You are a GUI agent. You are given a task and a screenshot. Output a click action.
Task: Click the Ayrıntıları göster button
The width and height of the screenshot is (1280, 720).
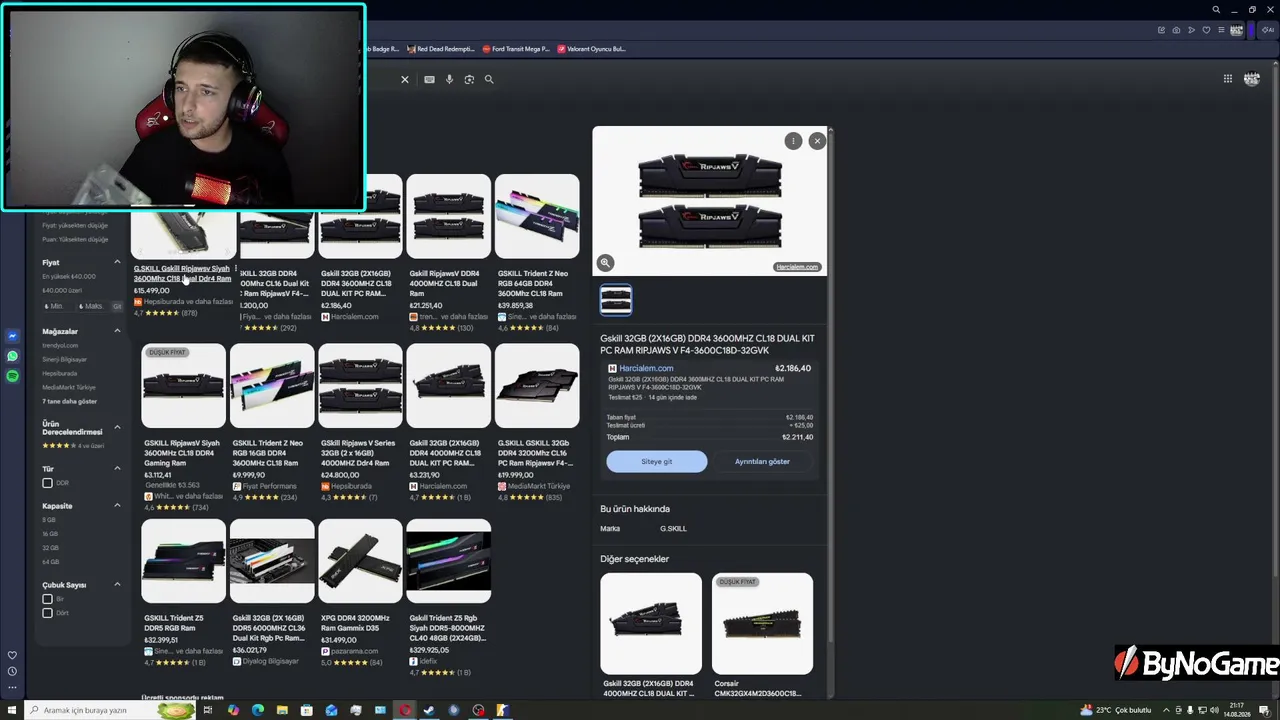[x=763, y=461]
